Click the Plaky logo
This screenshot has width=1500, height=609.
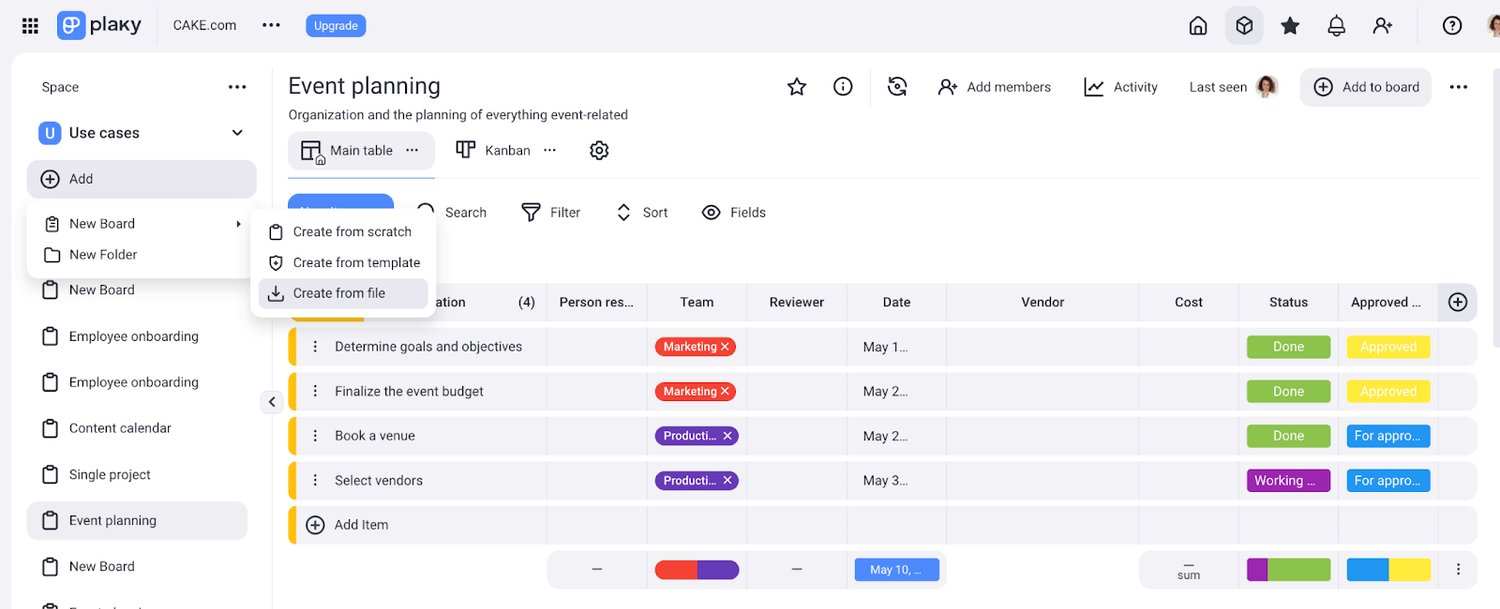(99, 25)
